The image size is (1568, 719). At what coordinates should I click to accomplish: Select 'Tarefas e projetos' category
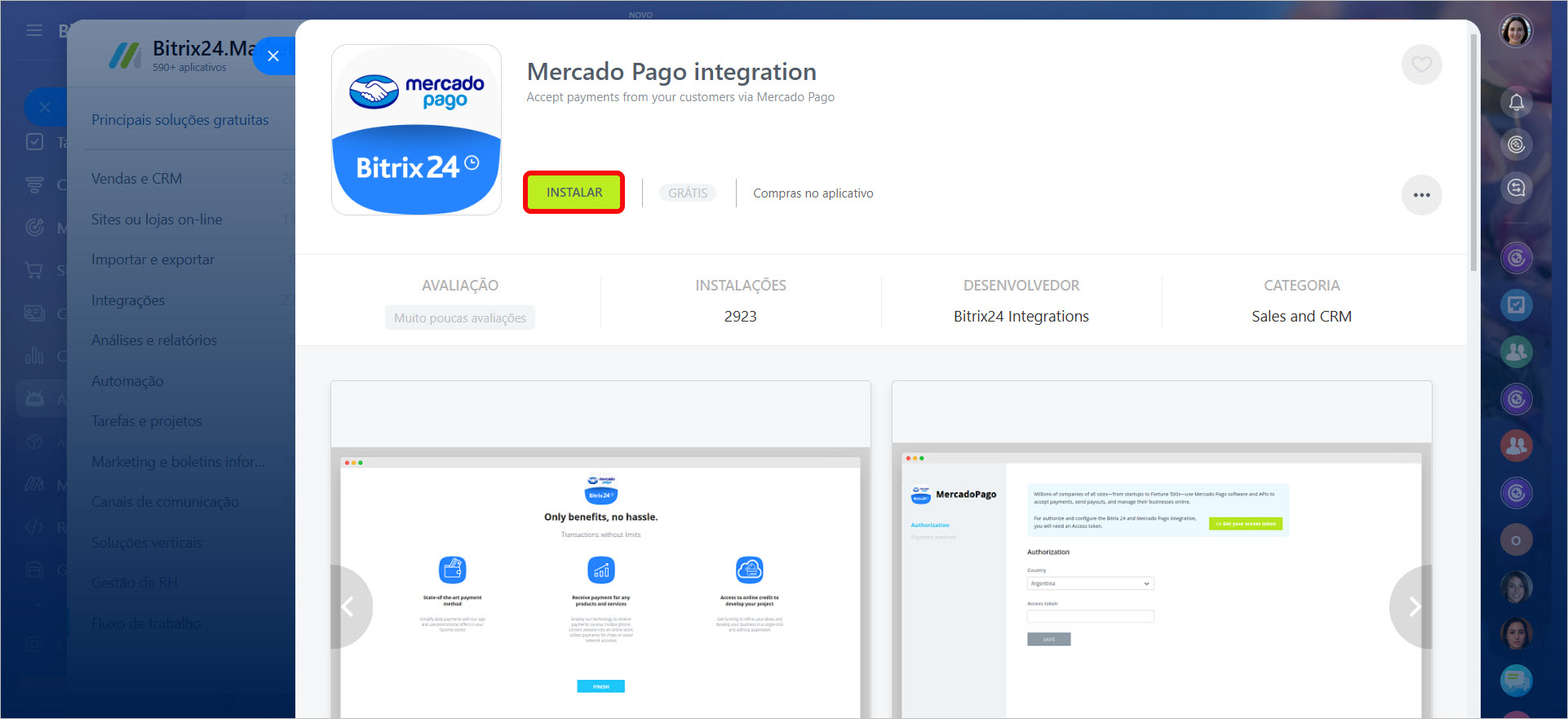[146, 421]
